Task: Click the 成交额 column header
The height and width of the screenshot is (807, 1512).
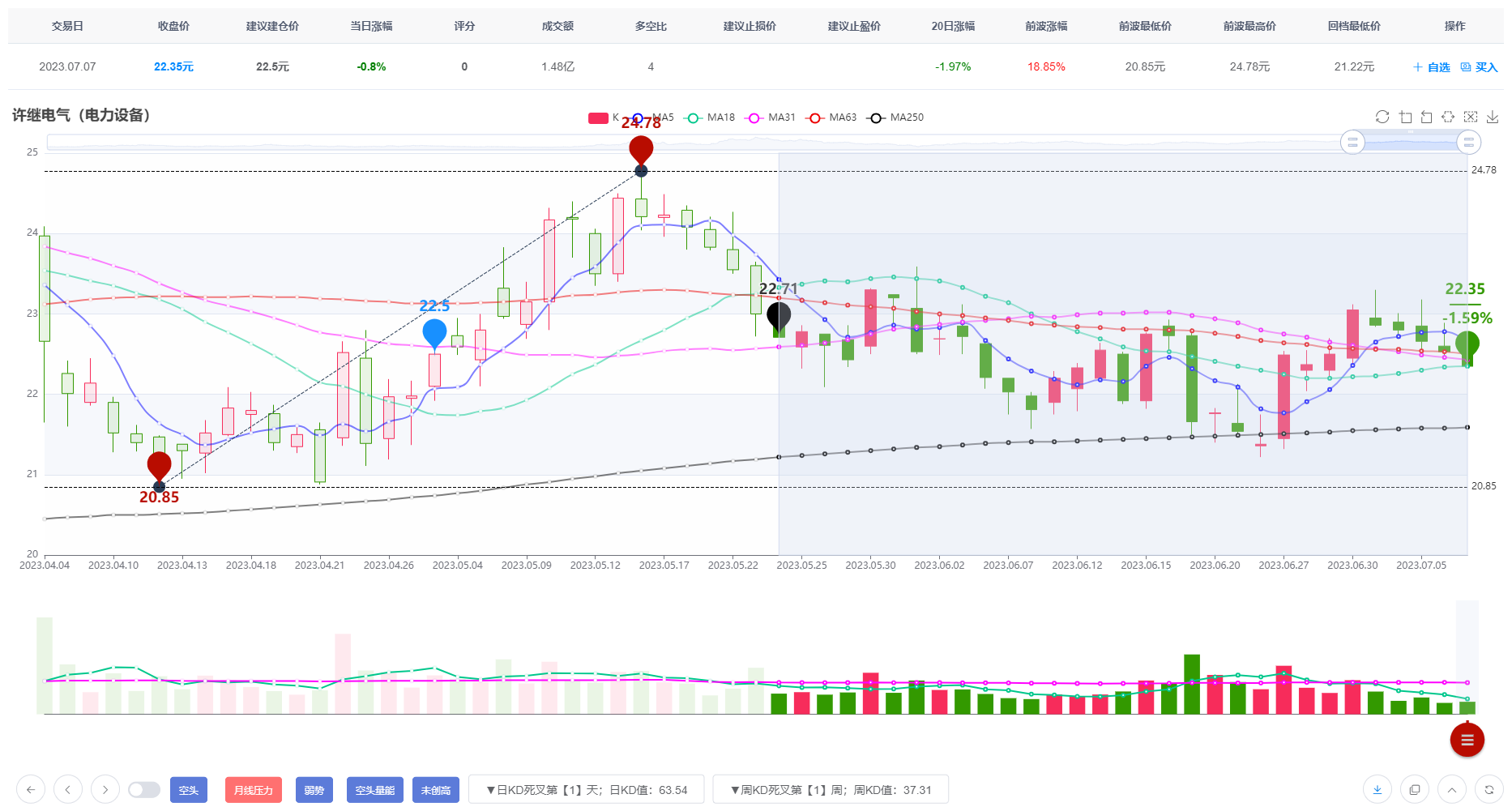Action: pos(557,26)
